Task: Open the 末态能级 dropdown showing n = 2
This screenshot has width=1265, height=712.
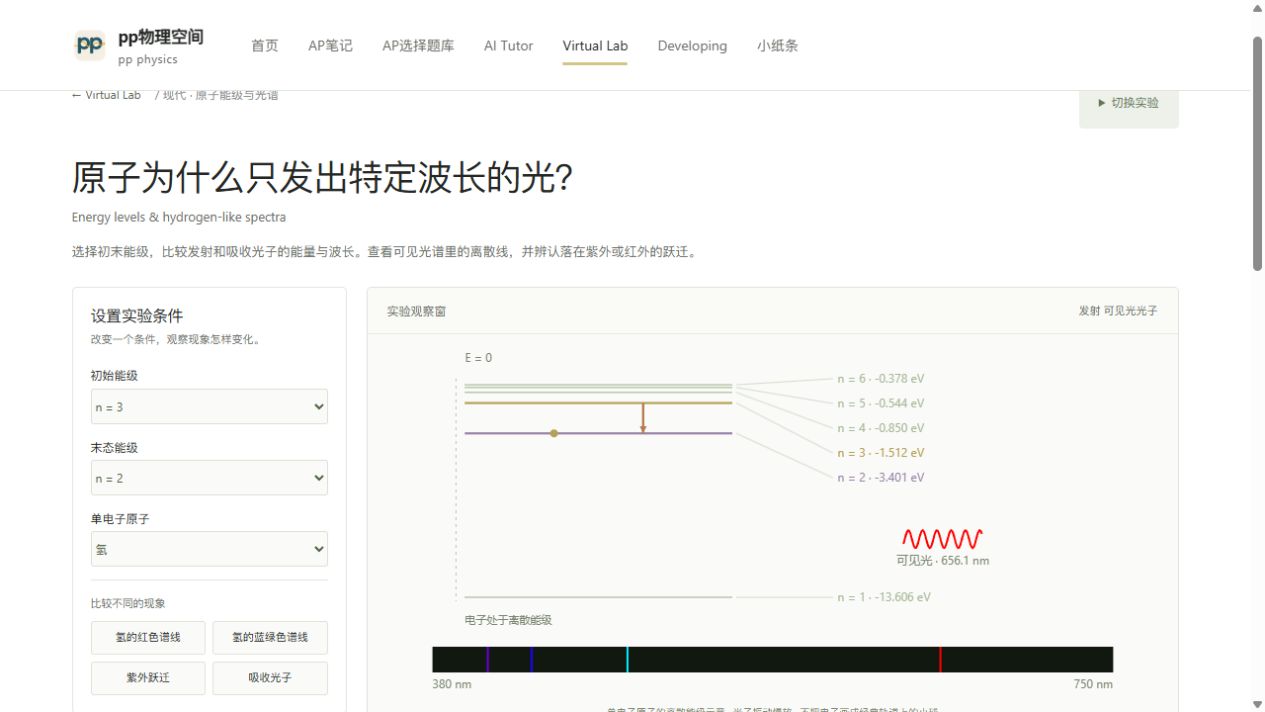Action: [x=209, y=478]
